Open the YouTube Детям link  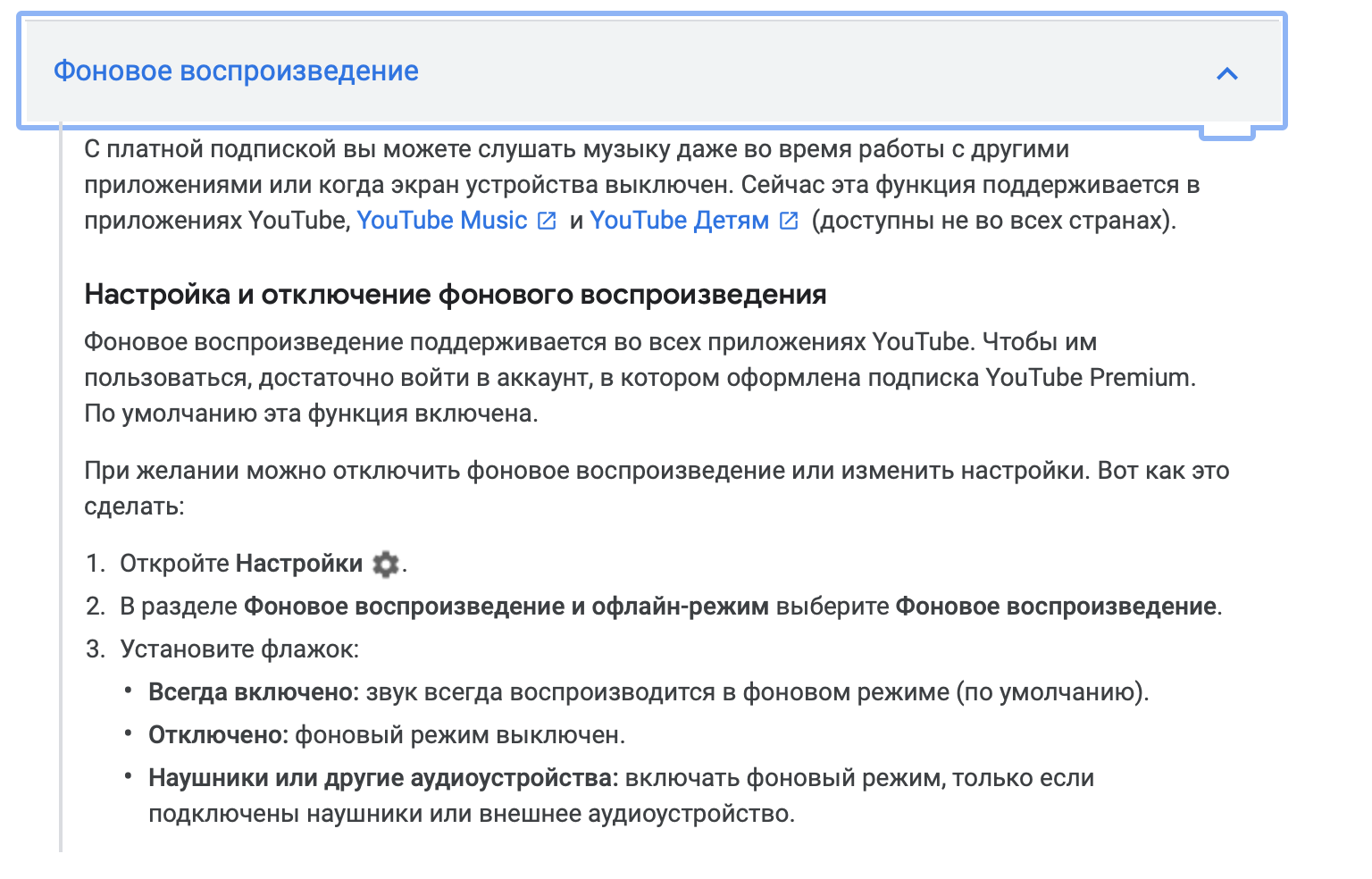point(679,221)
